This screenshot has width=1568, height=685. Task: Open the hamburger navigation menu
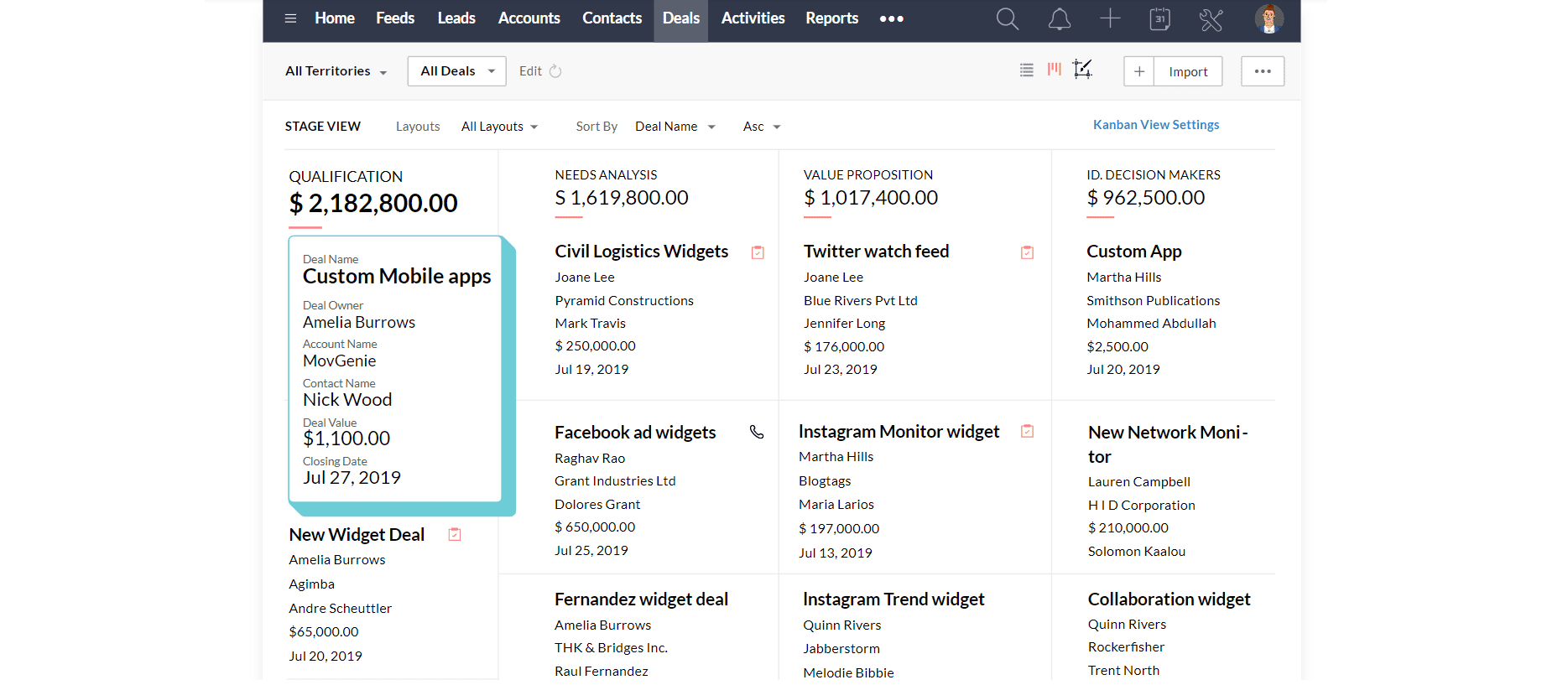[290, 18]
